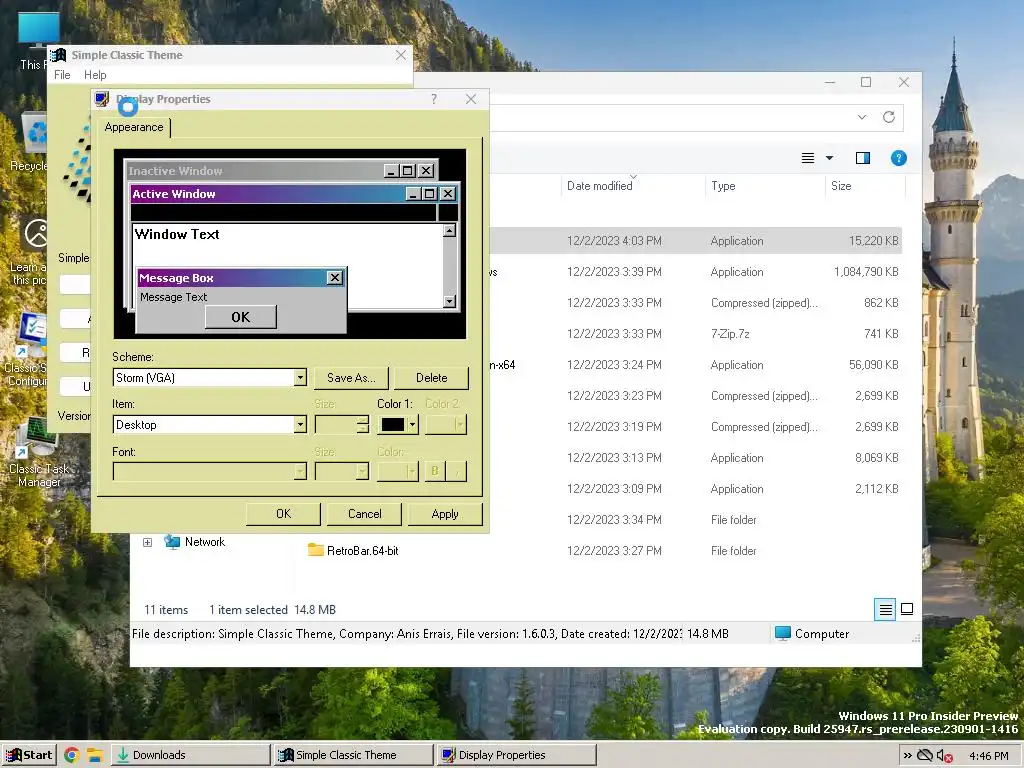The height and width of the screenshot is (768, 1024).
Task: Click the Computer status bar zone icon
Action: 783,633
